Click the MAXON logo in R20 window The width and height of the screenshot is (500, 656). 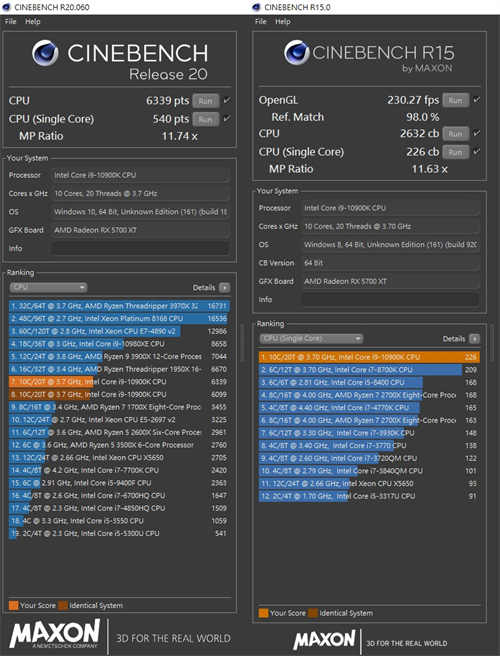pos(54,635)
